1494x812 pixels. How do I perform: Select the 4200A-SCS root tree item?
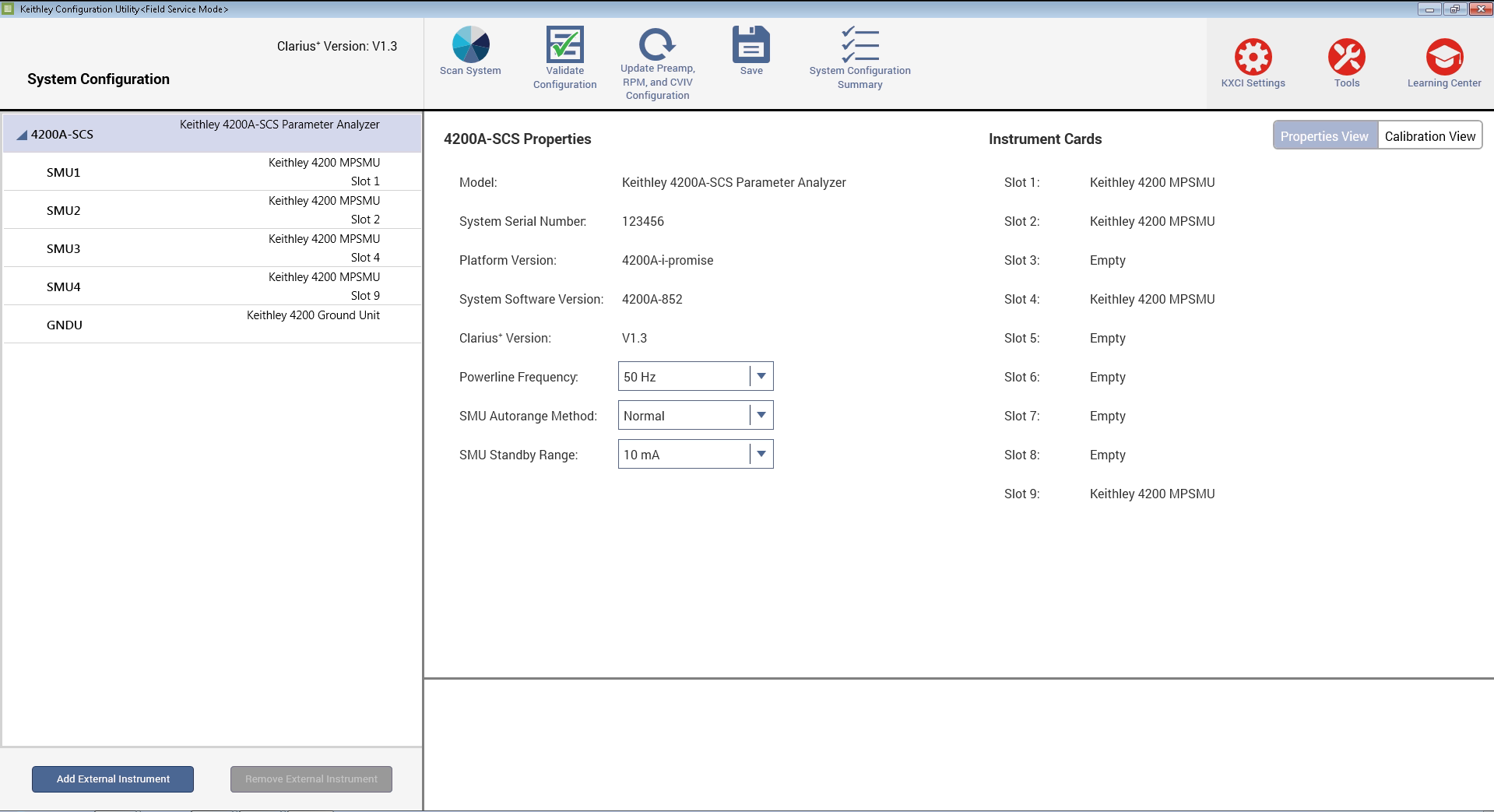[x=213, y=133]
